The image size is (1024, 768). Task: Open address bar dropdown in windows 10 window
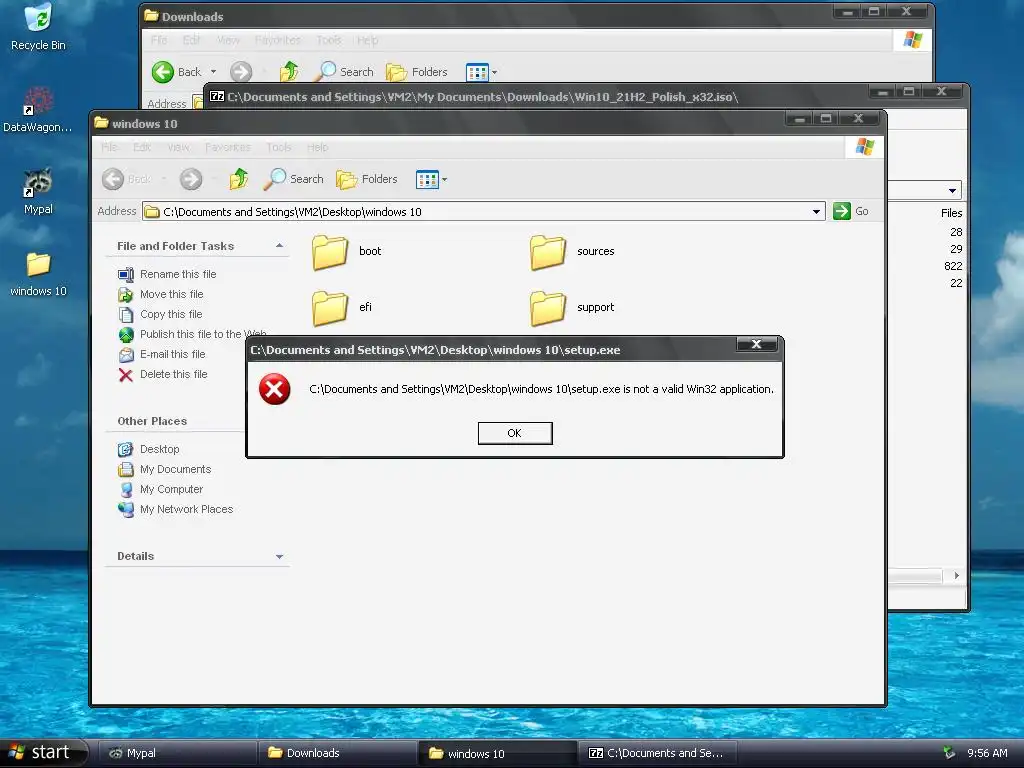click(x=816, y=212)
